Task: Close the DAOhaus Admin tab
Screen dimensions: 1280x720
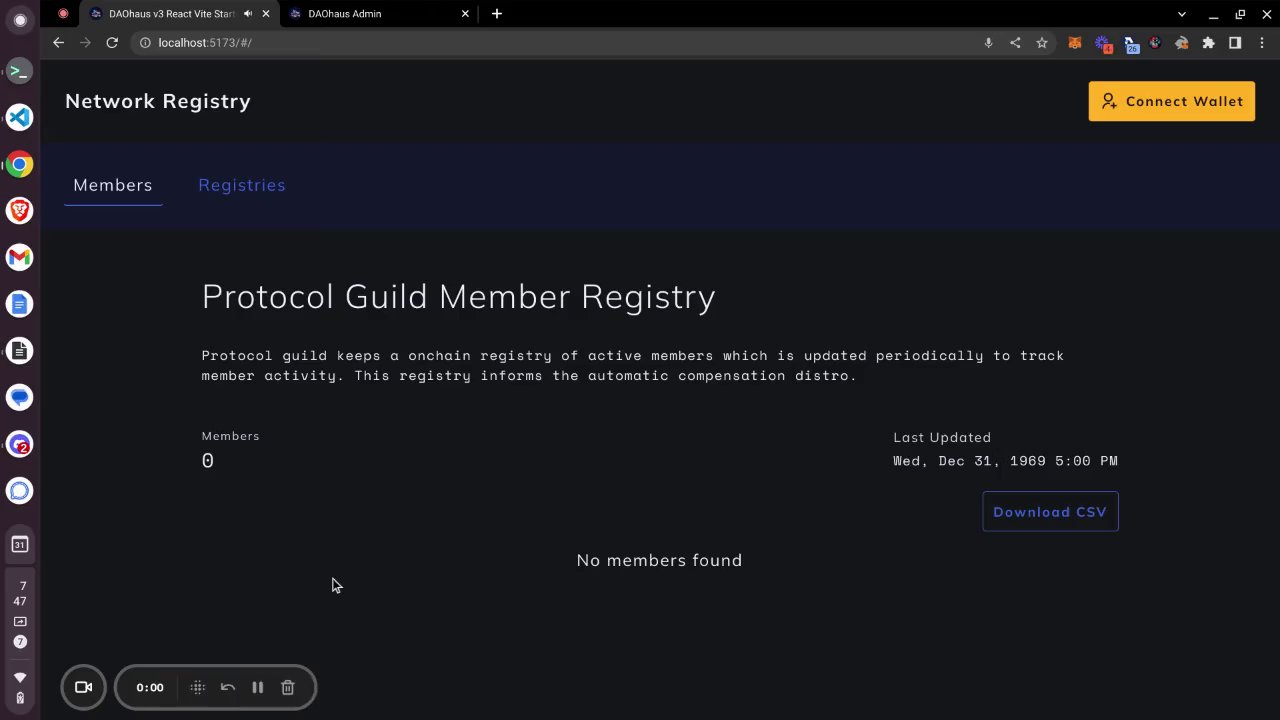Action: (466, 14)
